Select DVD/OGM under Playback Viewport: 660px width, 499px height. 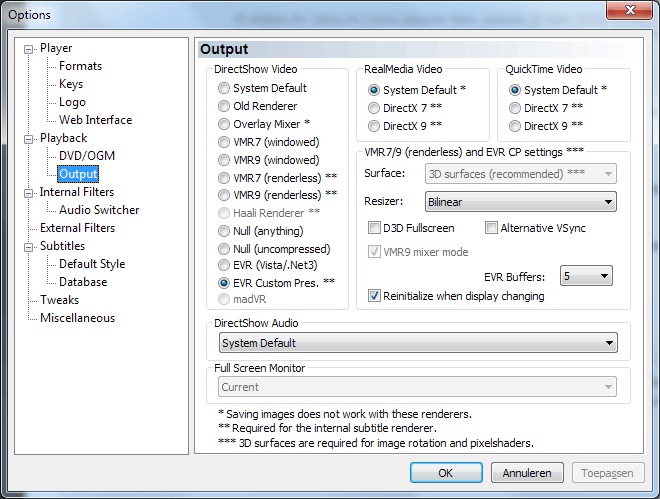pos(87,156)
